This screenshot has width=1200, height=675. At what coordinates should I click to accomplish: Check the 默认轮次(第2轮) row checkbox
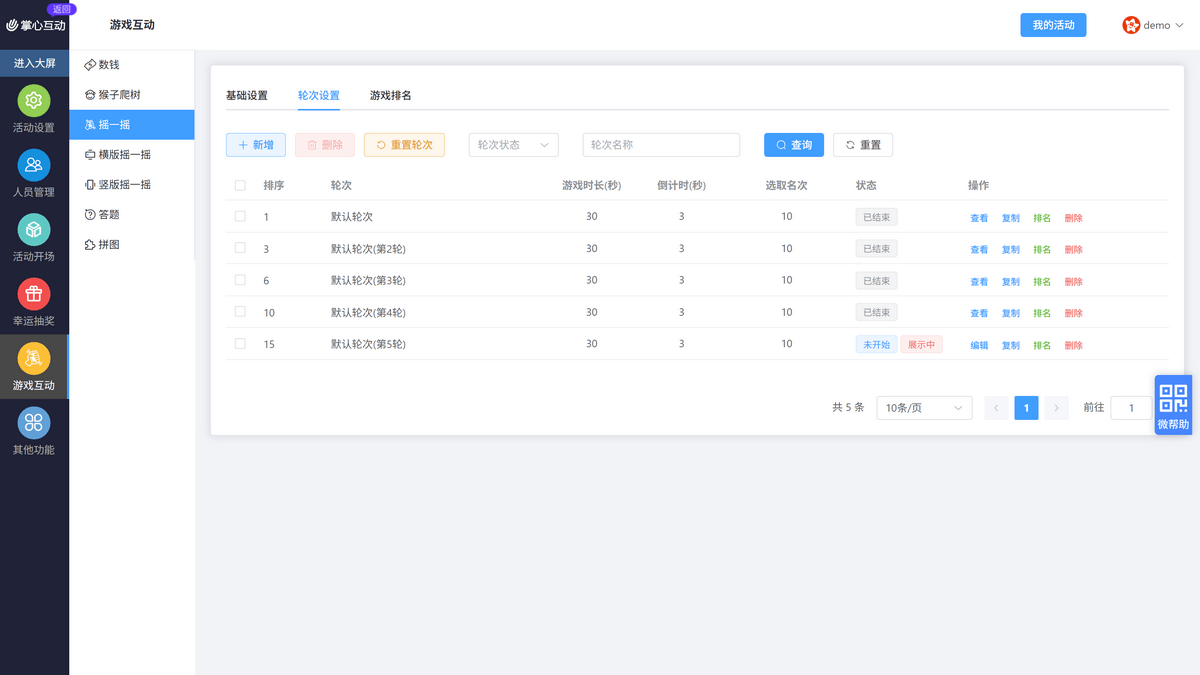(240, 248)
